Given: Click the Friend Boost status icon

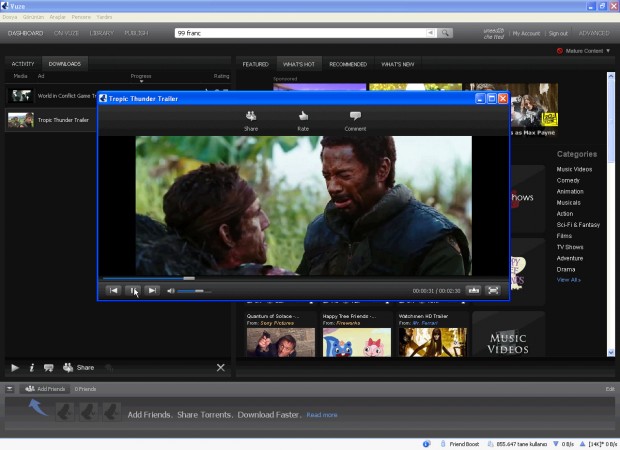Looking at the screenshot, I should (x=443, y=444).
